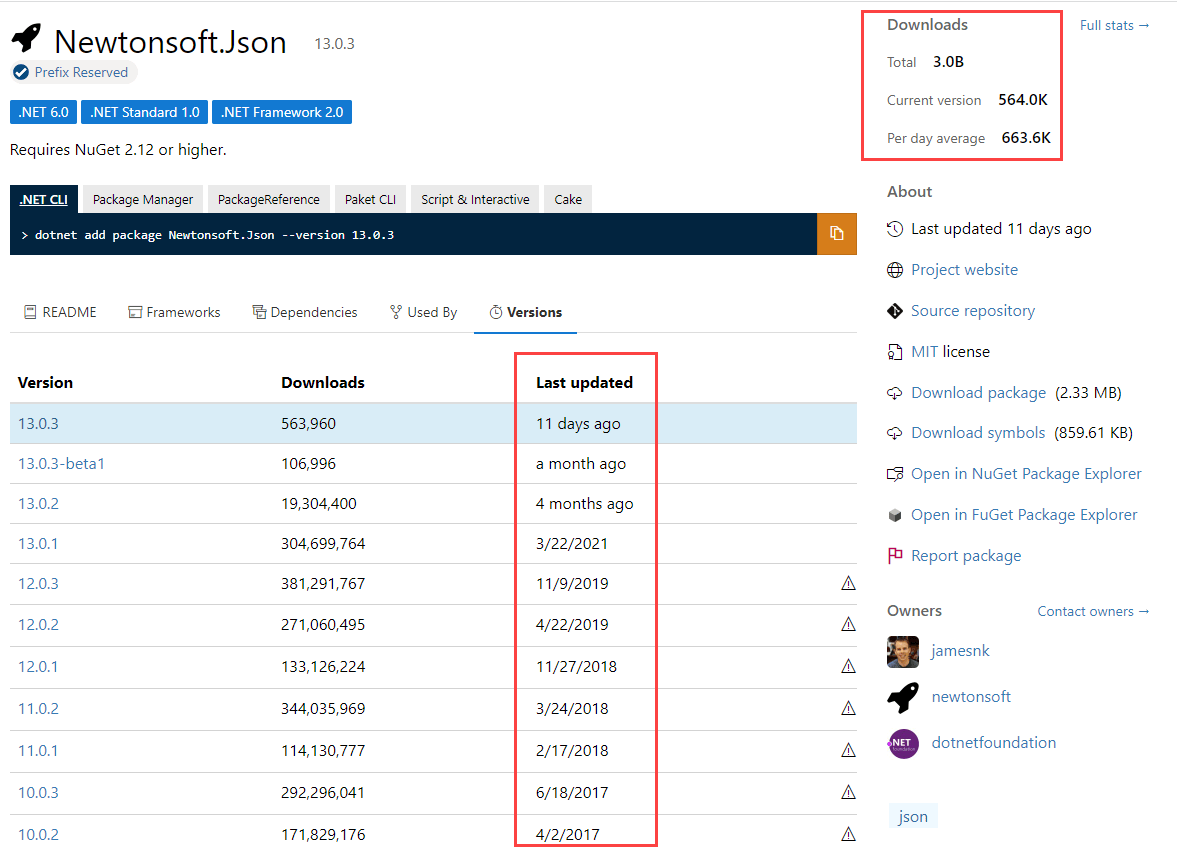The width and height of the screenshot is (1177, 847).
Task: Click the Download package link
Action: (978, 393)
